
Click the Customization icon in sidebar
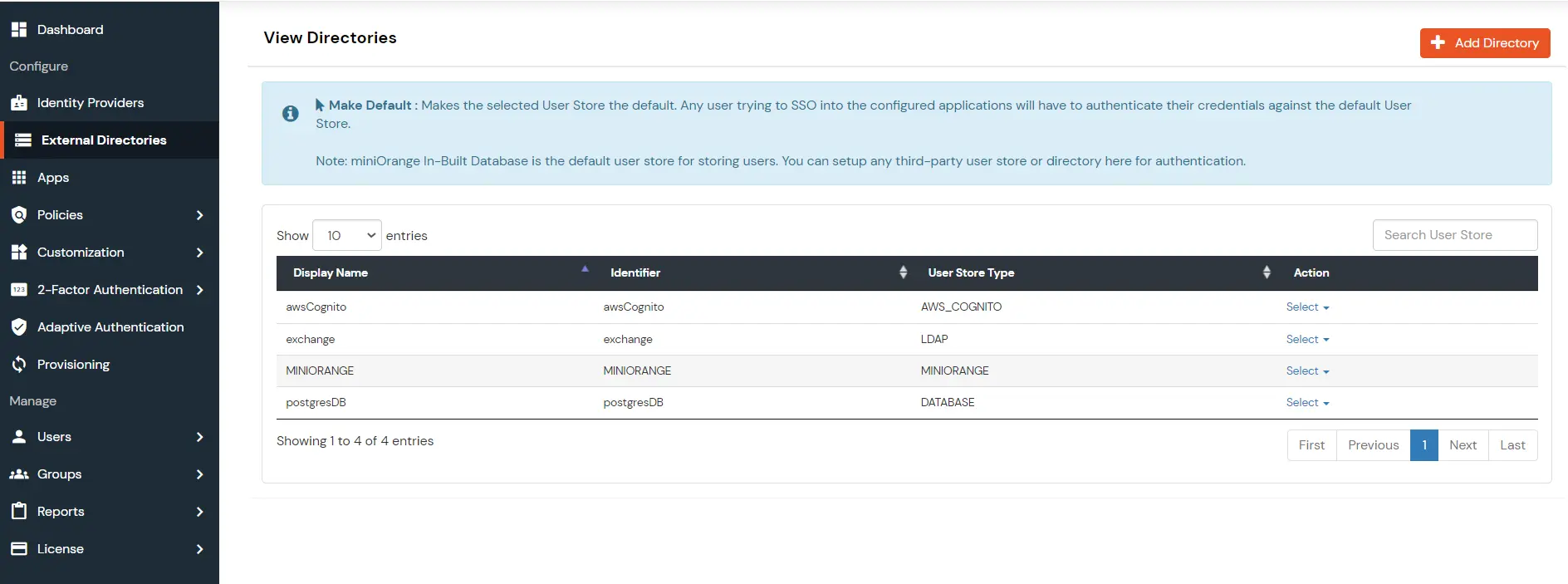coord(19,253)
